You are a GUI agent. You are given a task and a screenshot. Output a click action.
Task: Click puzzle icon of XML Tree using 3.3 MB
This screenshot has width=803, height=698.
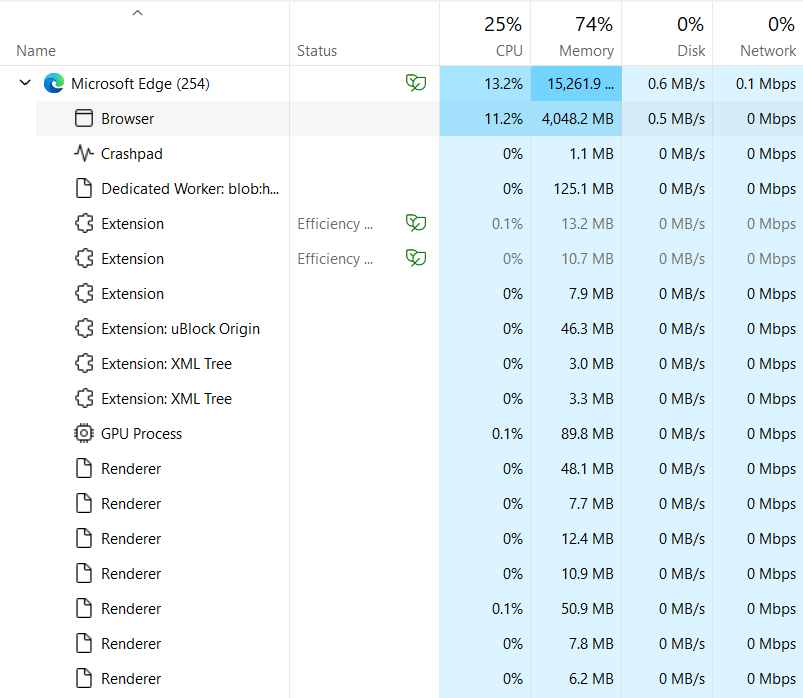84,398
